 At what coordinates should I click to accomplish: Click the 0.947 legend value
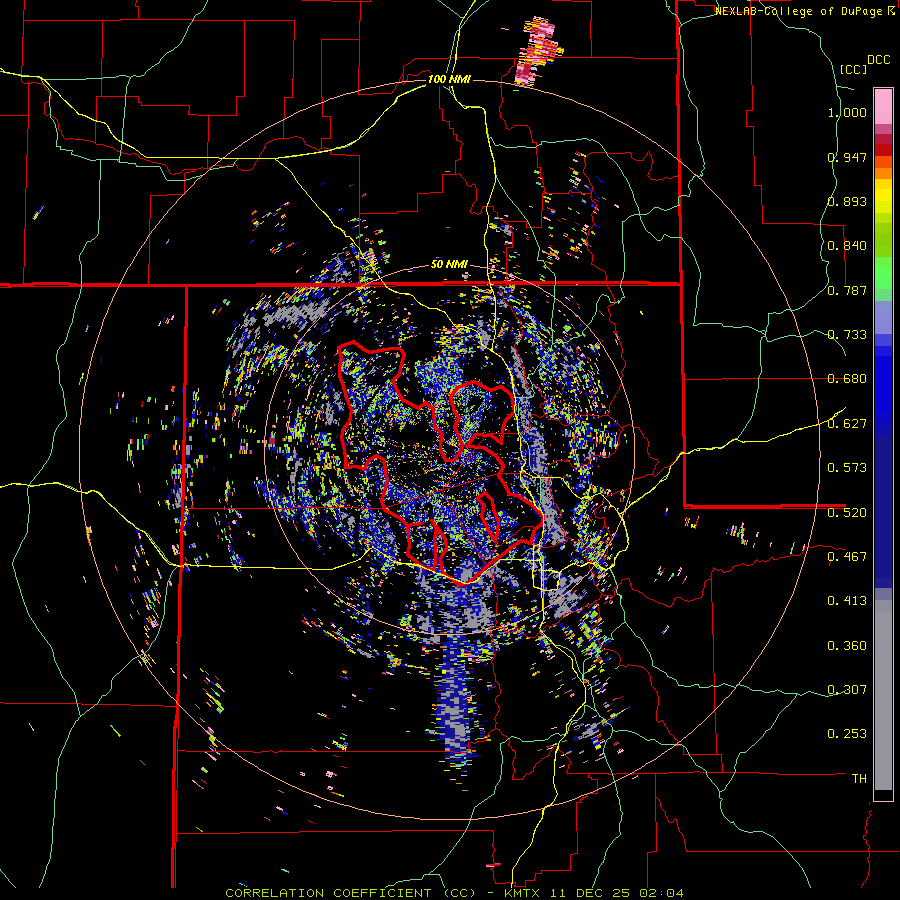coord(847,157)
